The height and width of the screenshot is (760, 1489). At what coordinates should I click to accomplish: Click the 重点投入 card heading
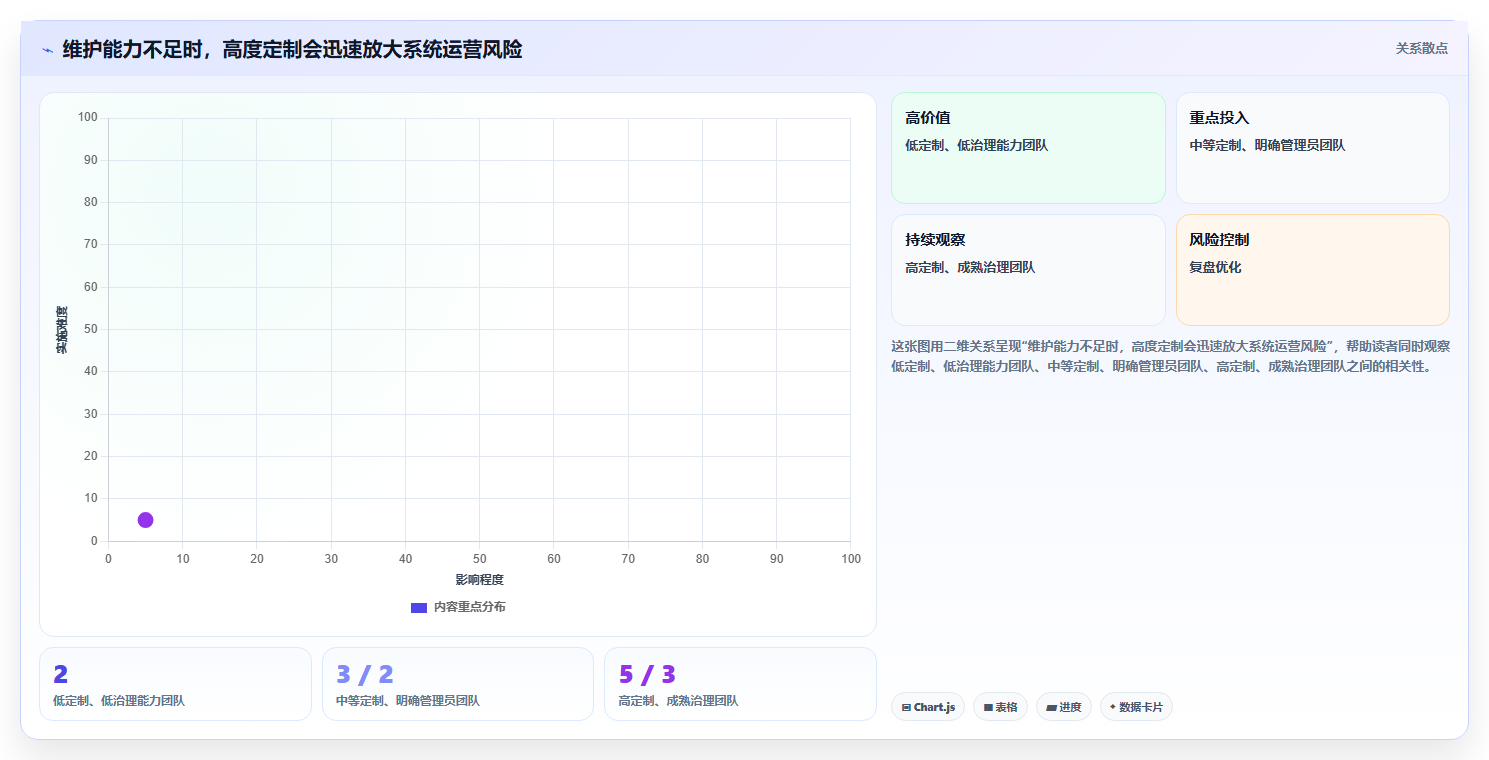click(x=1219, y=118)
